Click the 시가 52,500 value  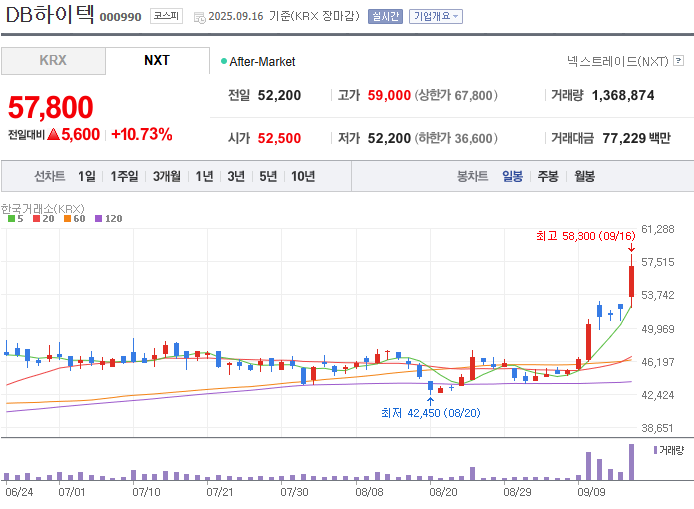(x=279, y=138)
